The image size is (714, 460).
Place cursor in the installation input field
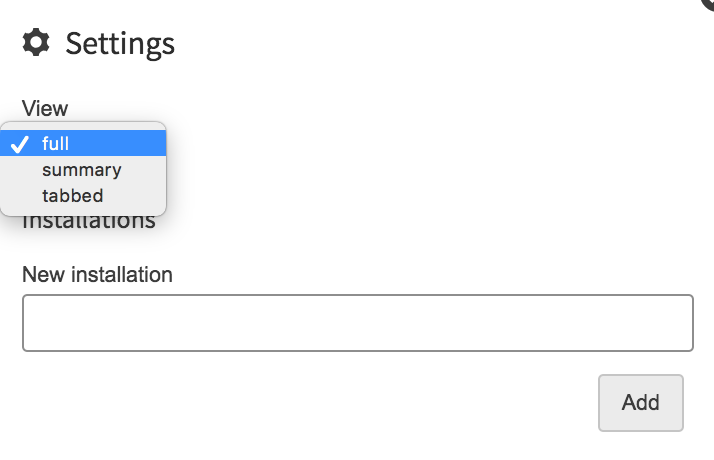click(358, 323)
